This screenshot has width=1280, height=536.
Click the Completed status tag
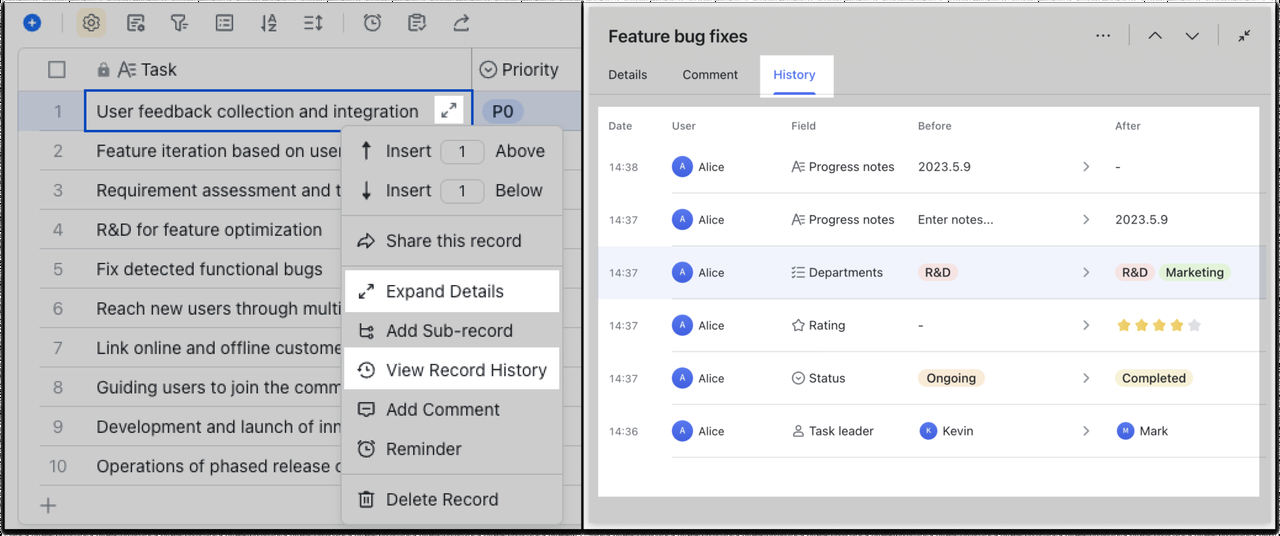(x=1154, y=378)
